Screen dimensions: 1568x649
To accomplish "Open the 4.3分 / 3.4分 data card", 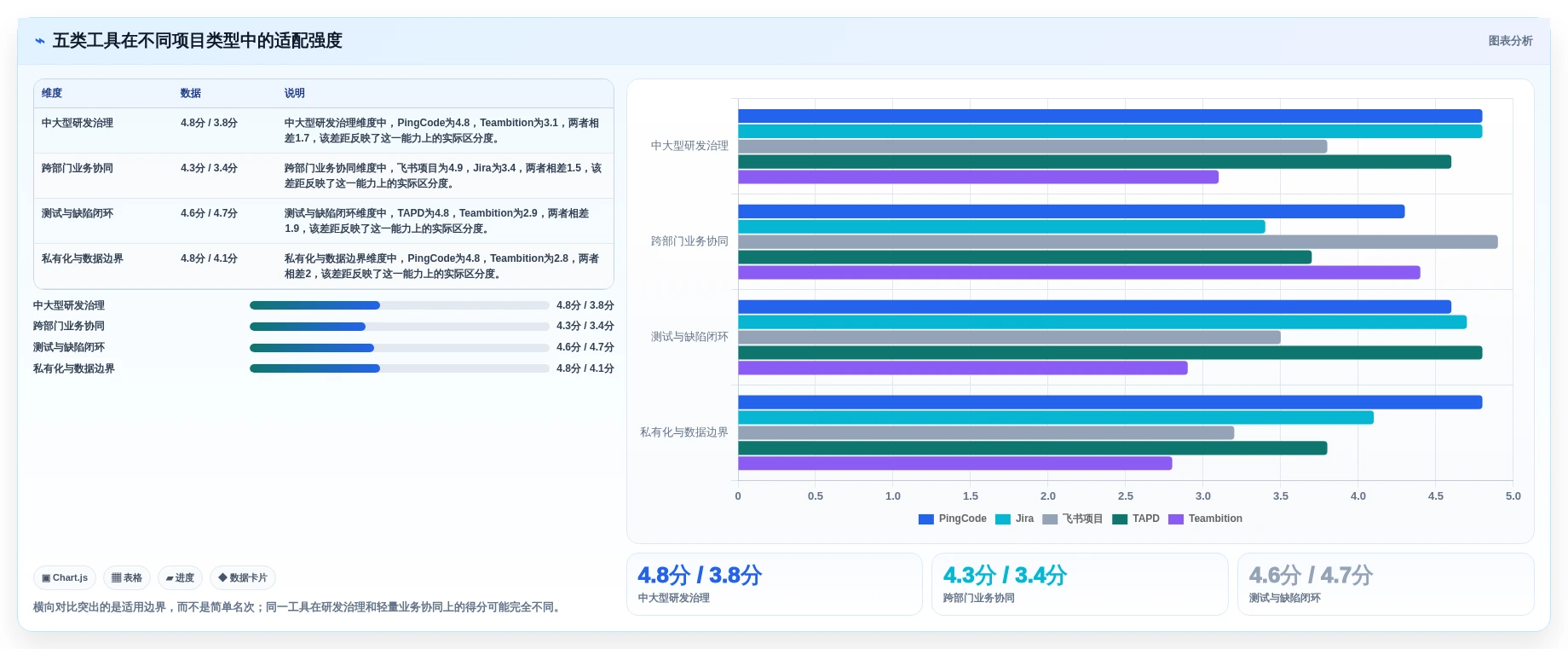I will (1080, 584).
